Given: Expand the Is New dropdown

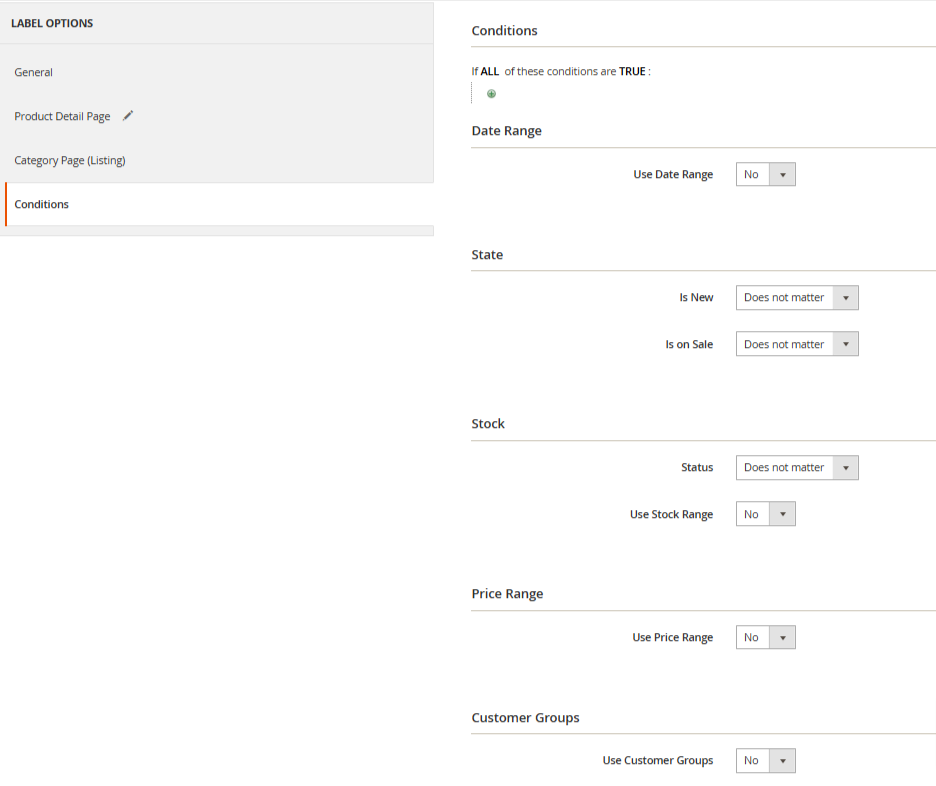Looking at the screenshot, I should (796, 298).
